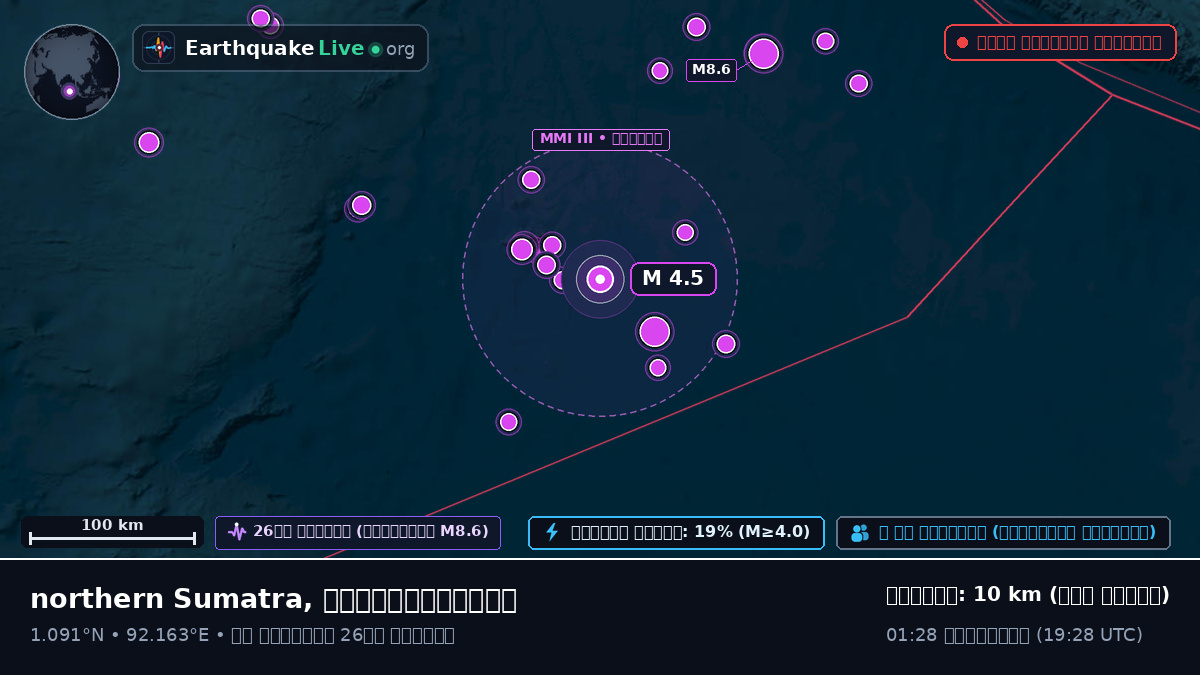
Task: Click the red dot in the alert badge
Action: pos(962,43)
